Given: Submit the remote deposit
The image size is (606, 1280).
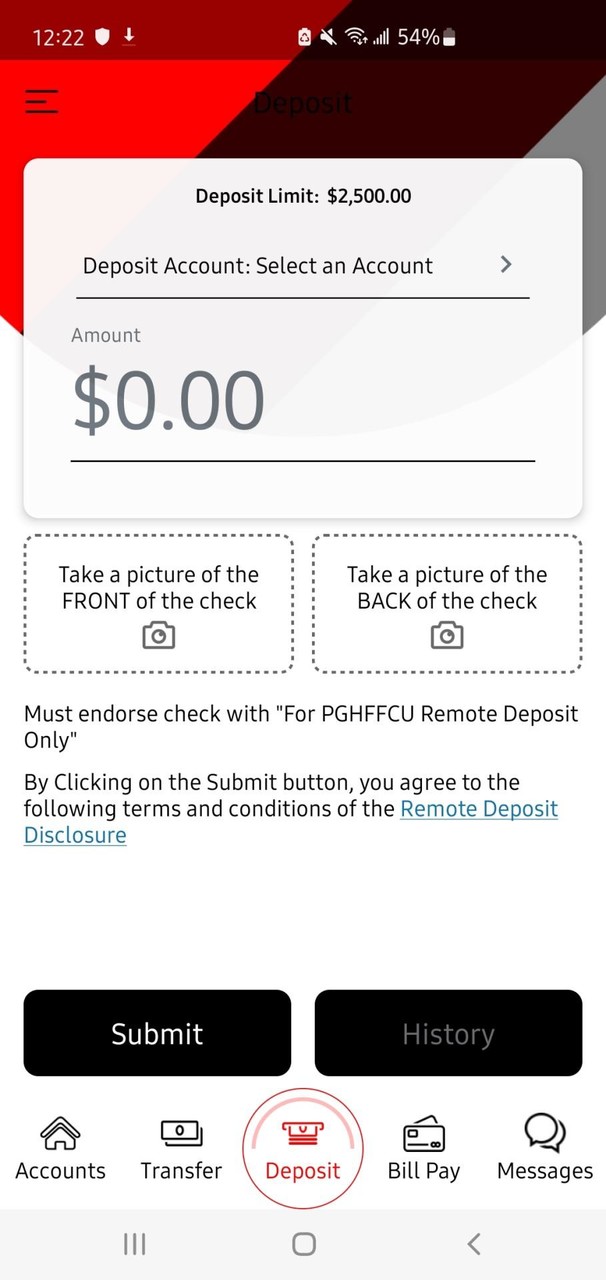Looking at the screenshot, I should tap(157, 1033).
